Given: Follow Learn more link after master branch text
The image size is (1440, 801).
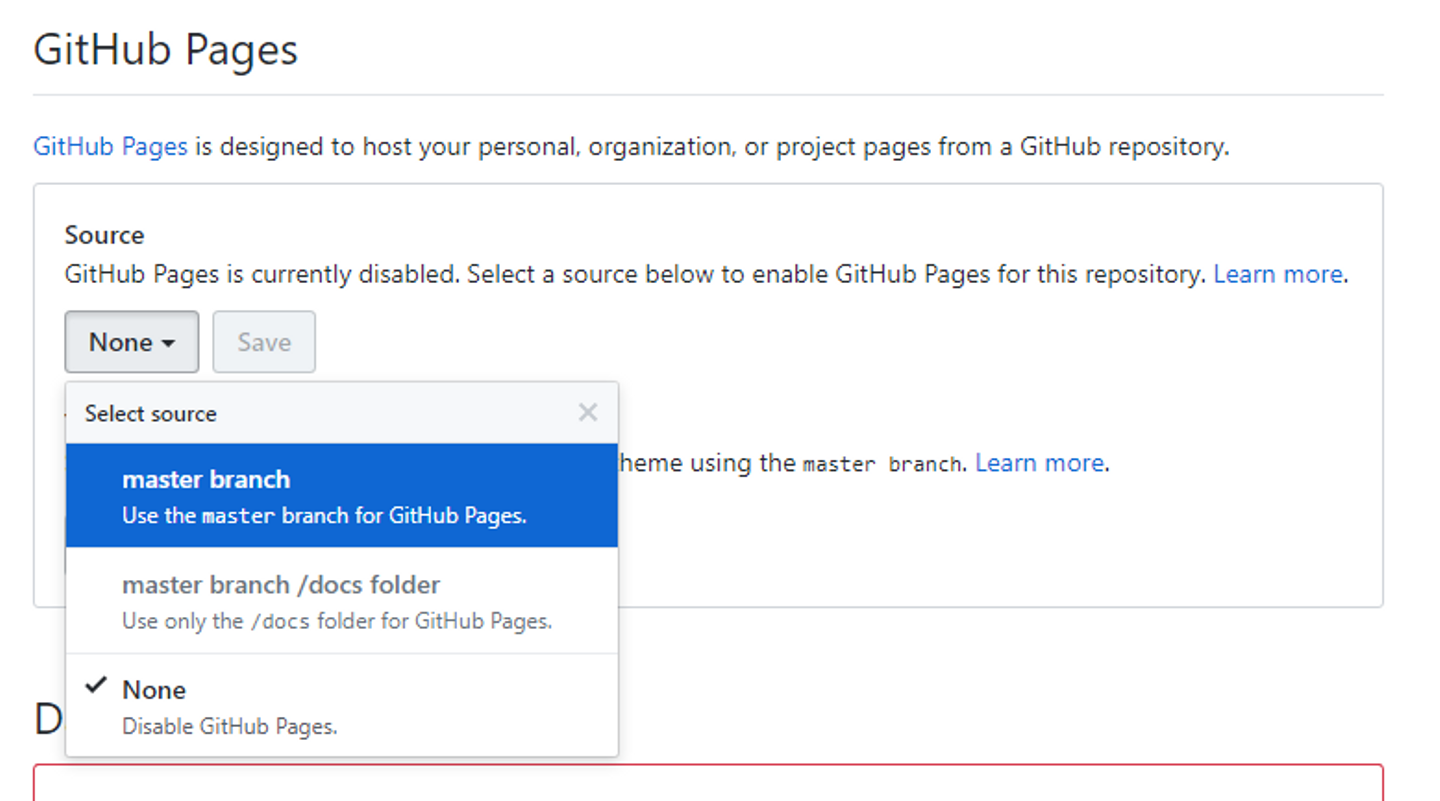Looking at the screenshot, I should [x=1039, y=463].
